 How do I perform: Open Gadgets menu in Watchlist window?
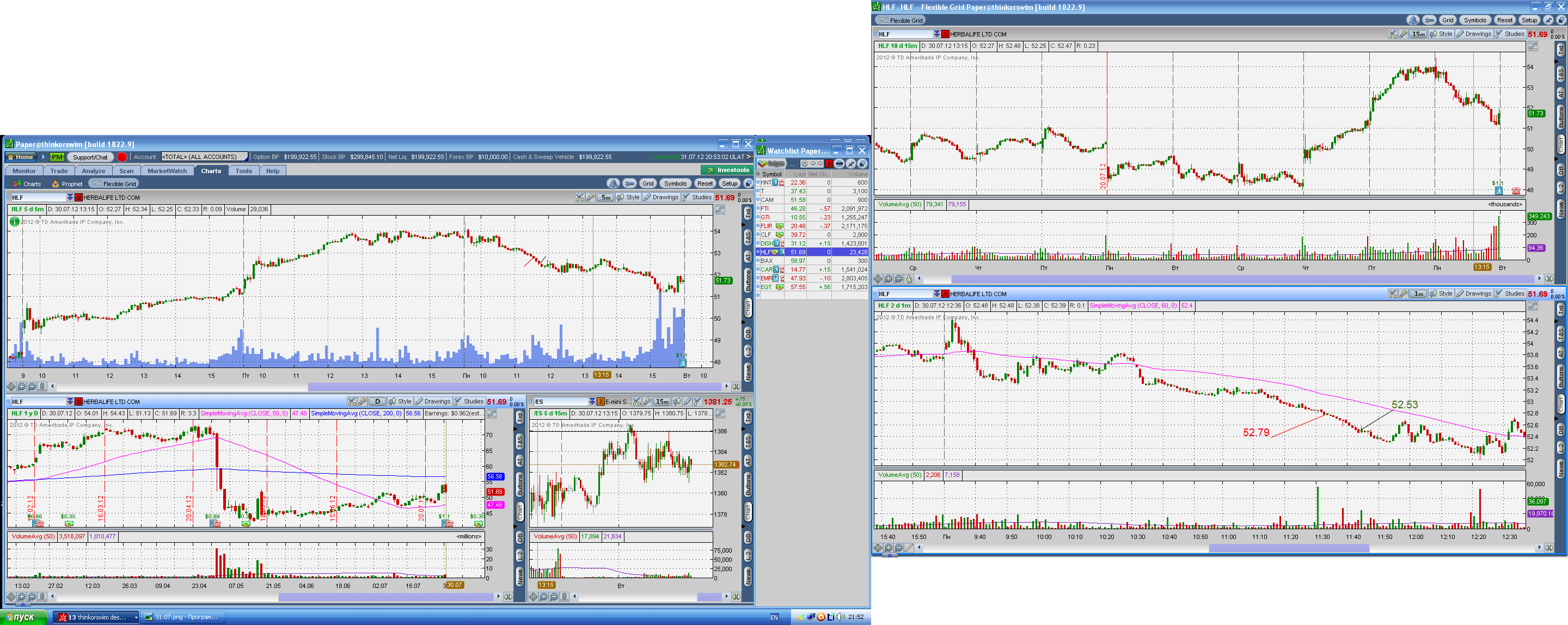click(772, 164)
